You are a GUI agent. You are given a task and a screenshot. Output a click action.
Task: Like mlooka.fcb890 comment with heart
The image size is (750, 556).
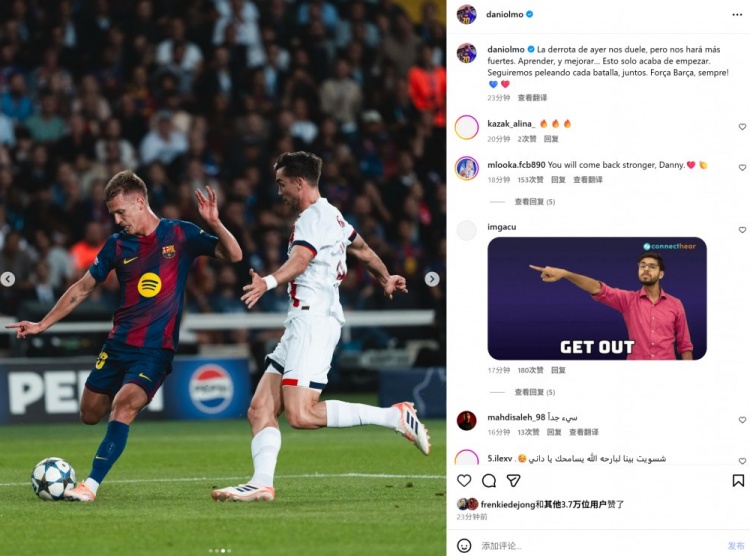click(742, 167)
